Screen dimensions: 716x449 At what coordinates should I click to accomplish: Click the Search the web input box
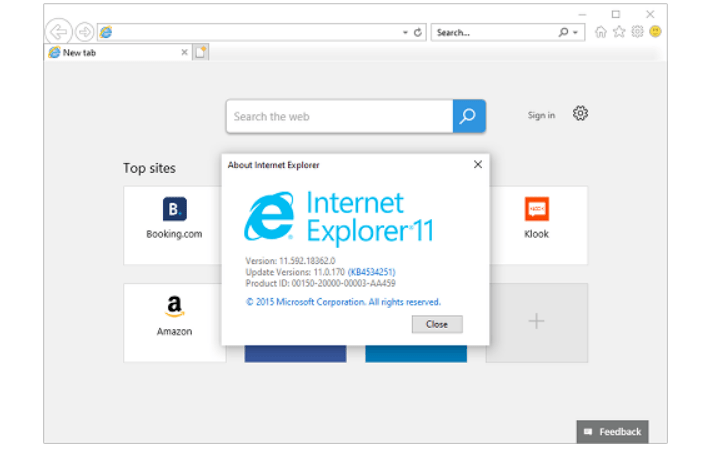pyautogui.click(x=339, y=116)
